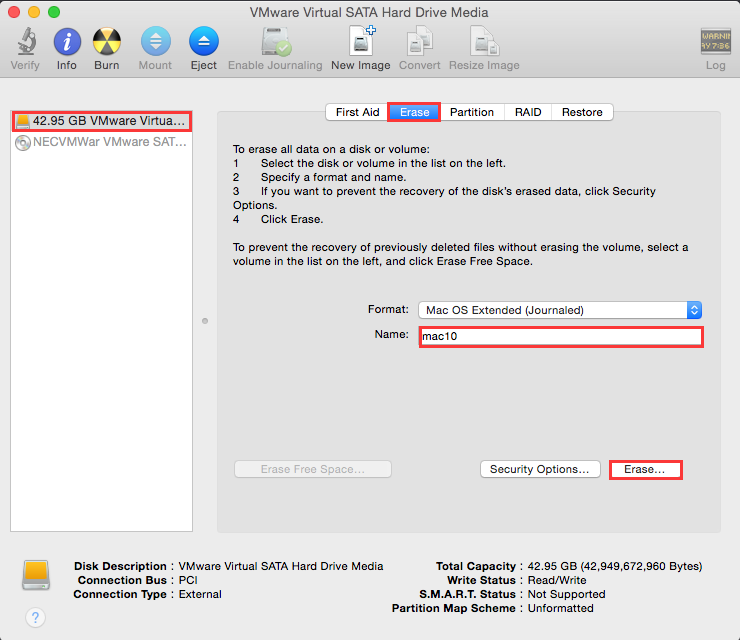Eject the selected disk
Viewport: 740px width, 640px height.
coord(203,42)
